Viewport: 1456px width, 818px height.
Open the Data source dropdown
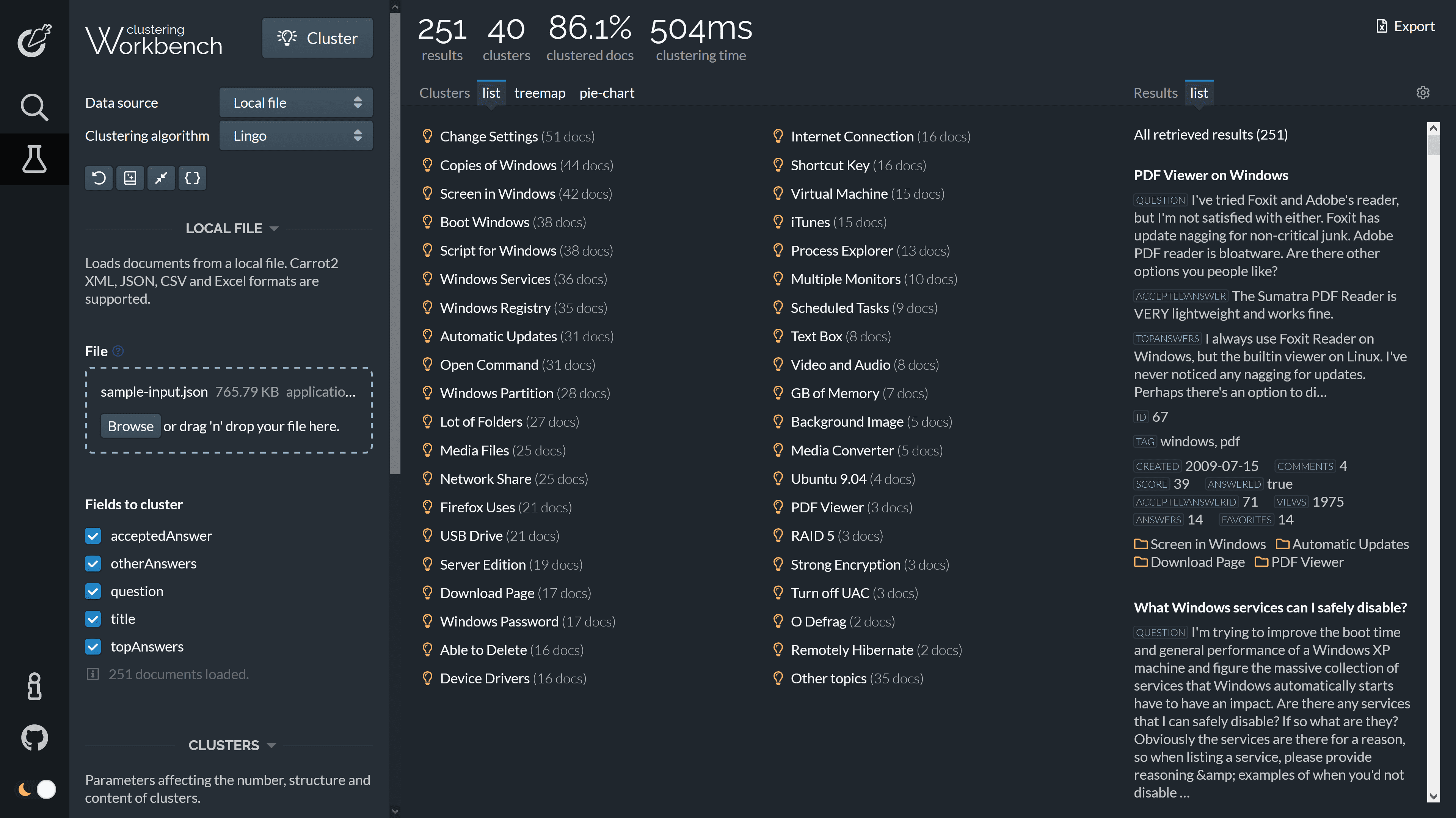(x=296, y=103)
